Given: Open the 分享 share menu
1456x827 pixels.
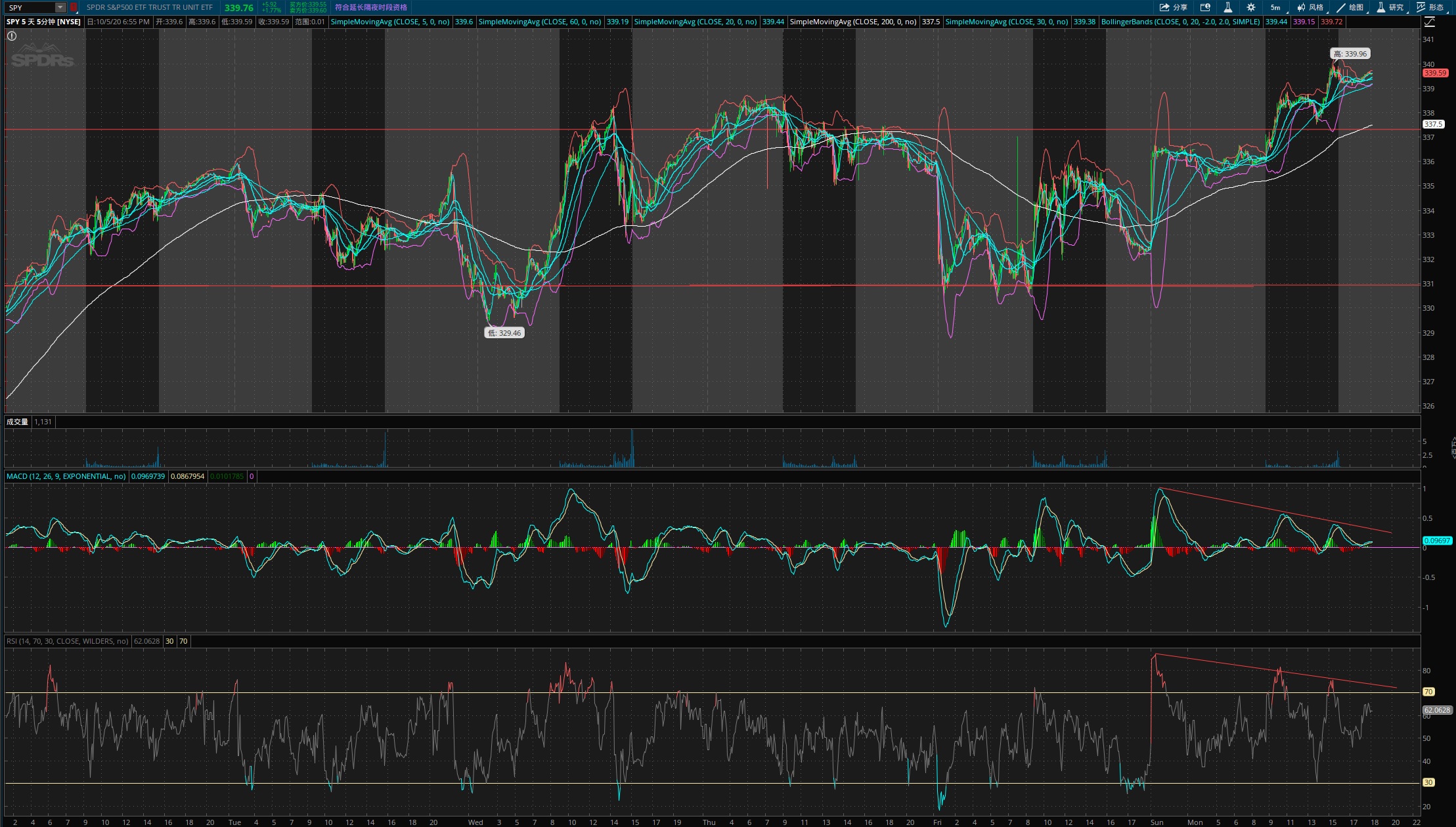Looking at the screenshot, I should click(x=1173, y=7).
